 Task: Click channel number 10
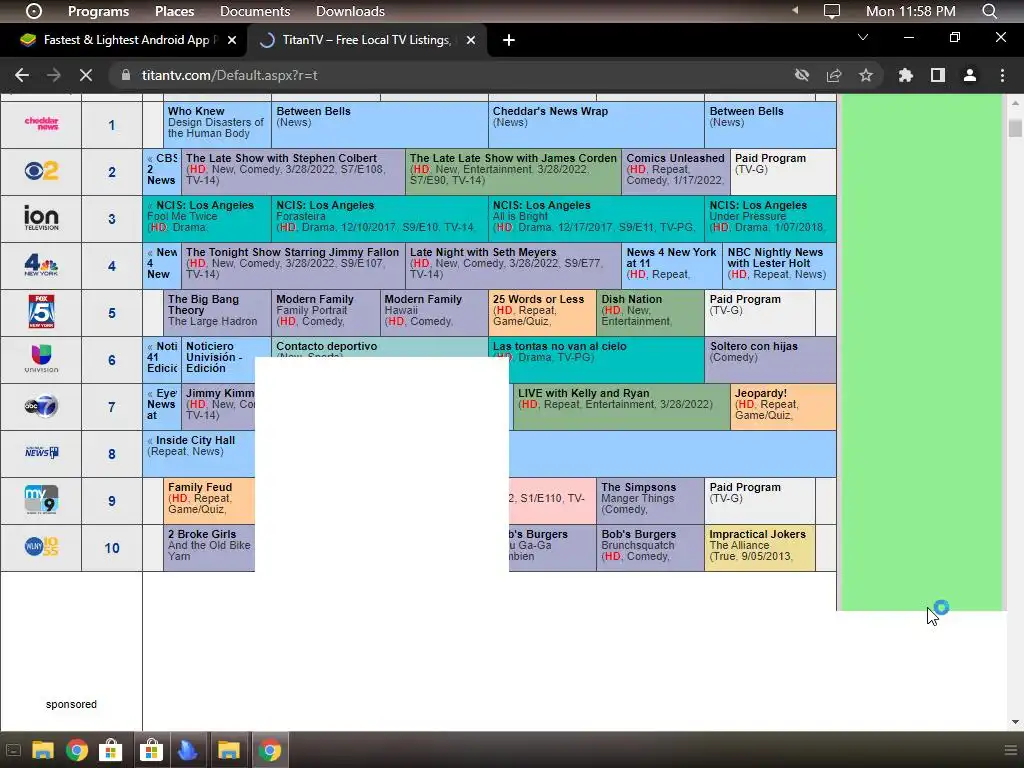[x=112, y=548]
